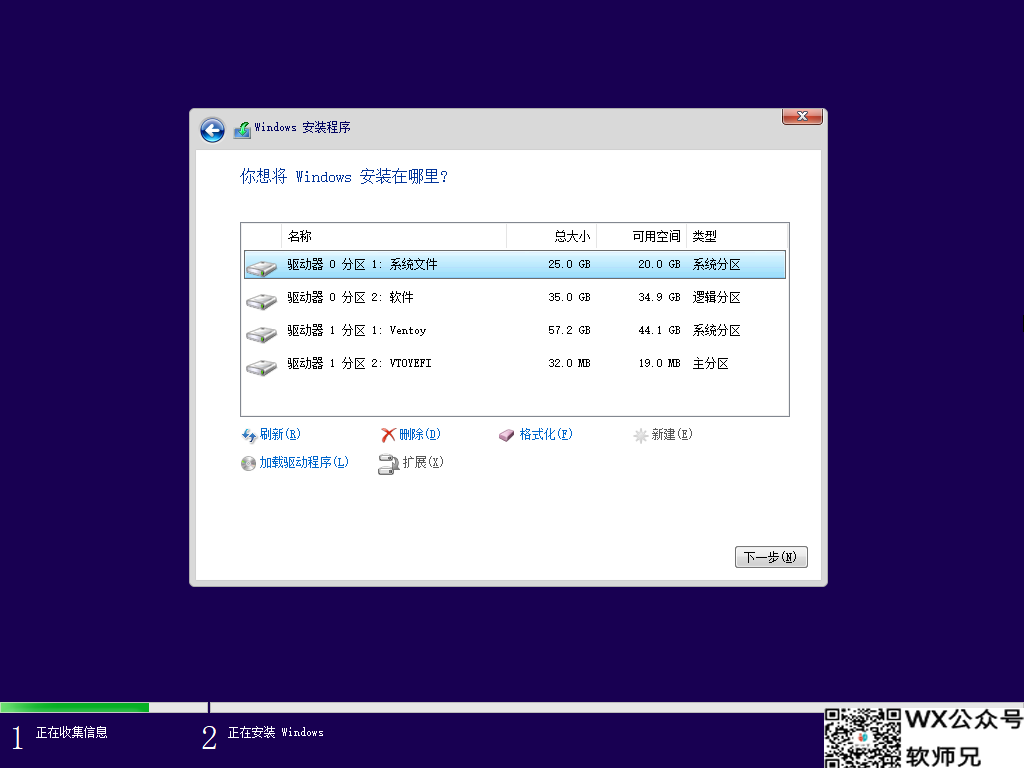Click the load driver disc icon

coord(248,463)
